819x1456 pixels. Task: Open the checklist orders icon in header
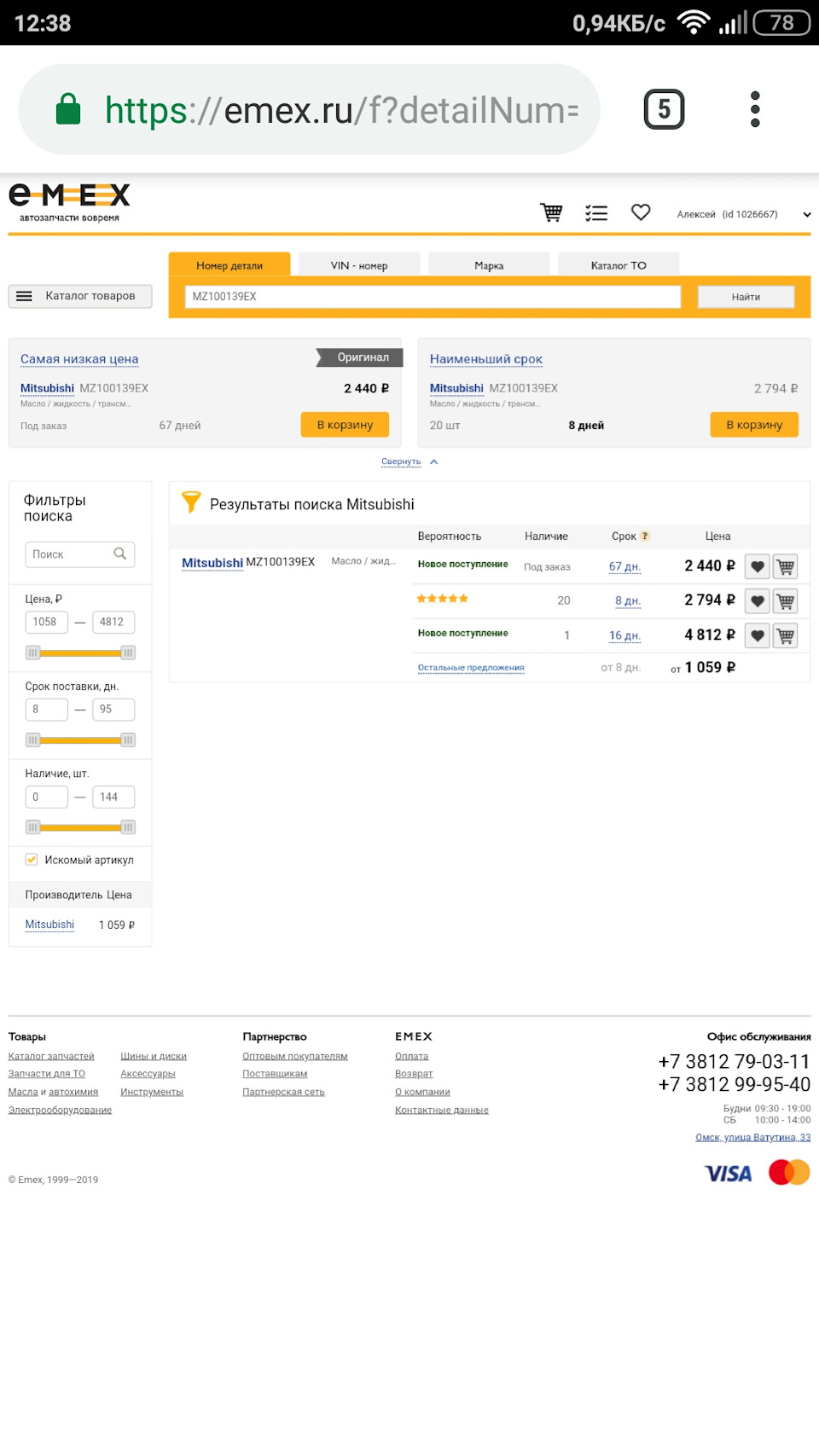tap(596, 212)
